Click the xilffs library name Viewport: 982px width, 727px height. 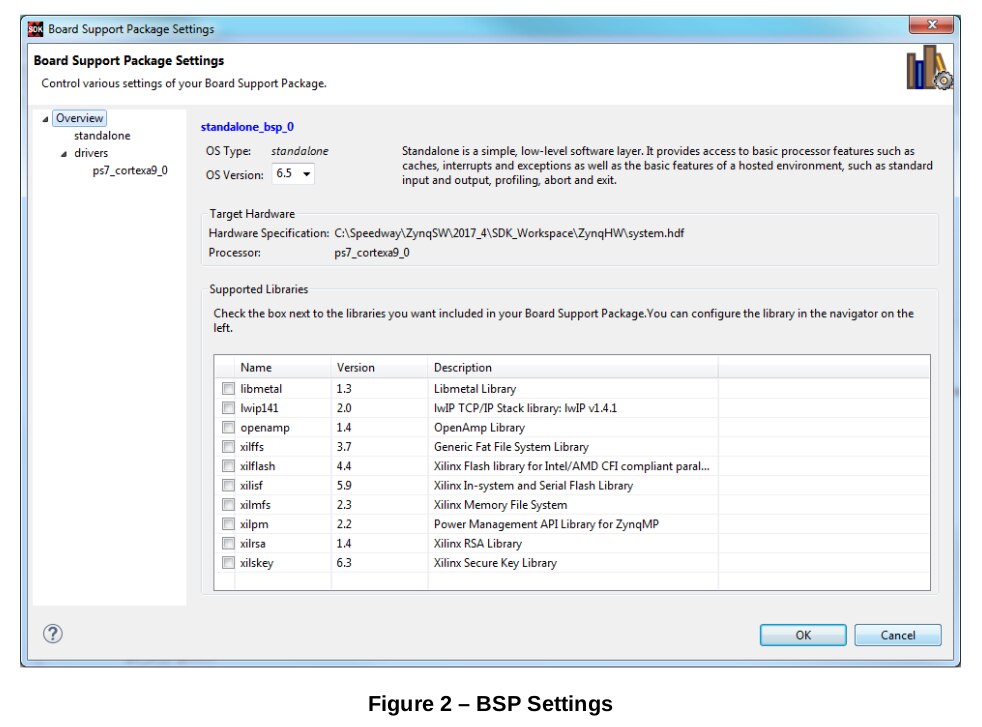tap(252, 447)
